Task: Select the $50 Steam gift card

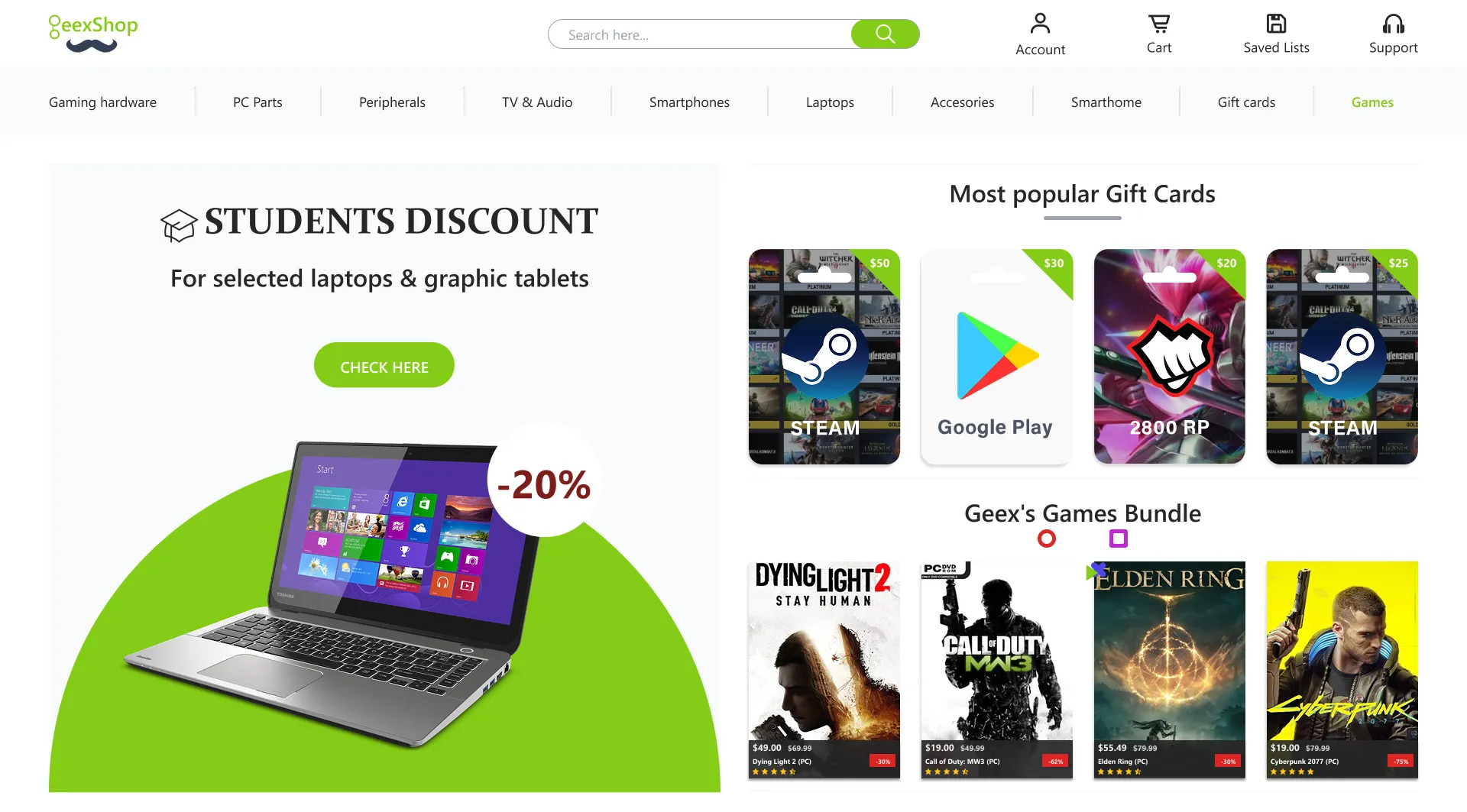Action: click(824, 357)
